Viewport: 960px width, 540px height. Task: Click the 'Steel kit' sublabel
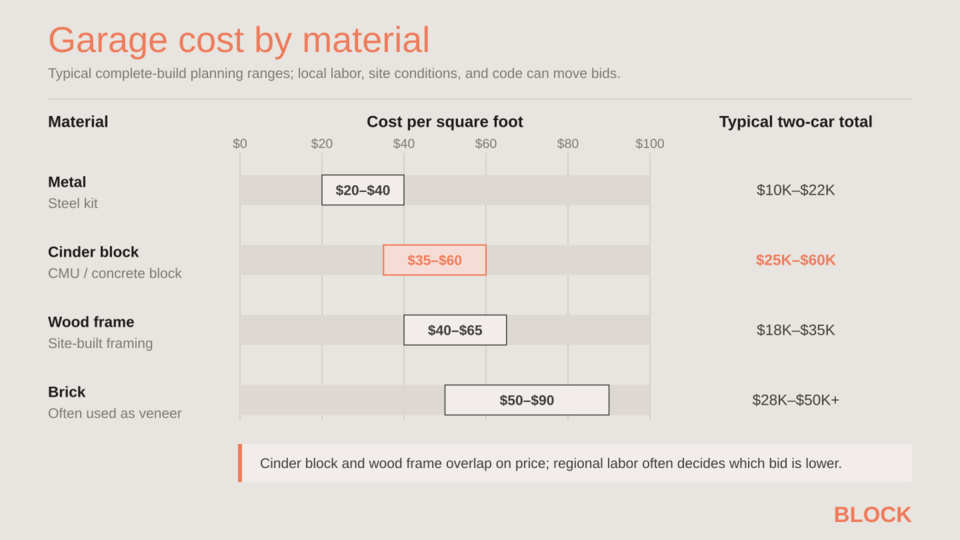73,203
